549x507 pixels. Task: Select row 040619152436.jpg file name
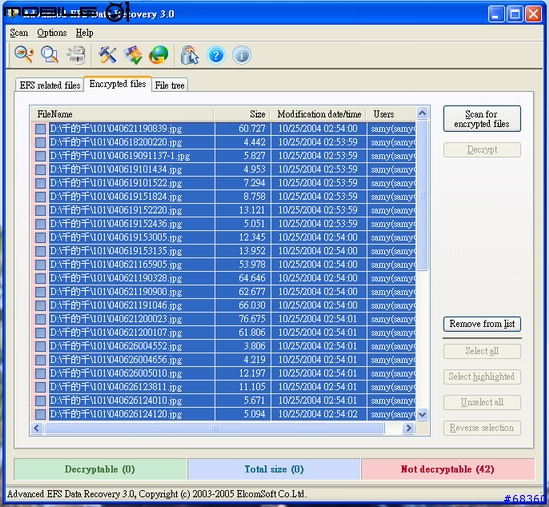pyautogui.click(x=116, y=224)
